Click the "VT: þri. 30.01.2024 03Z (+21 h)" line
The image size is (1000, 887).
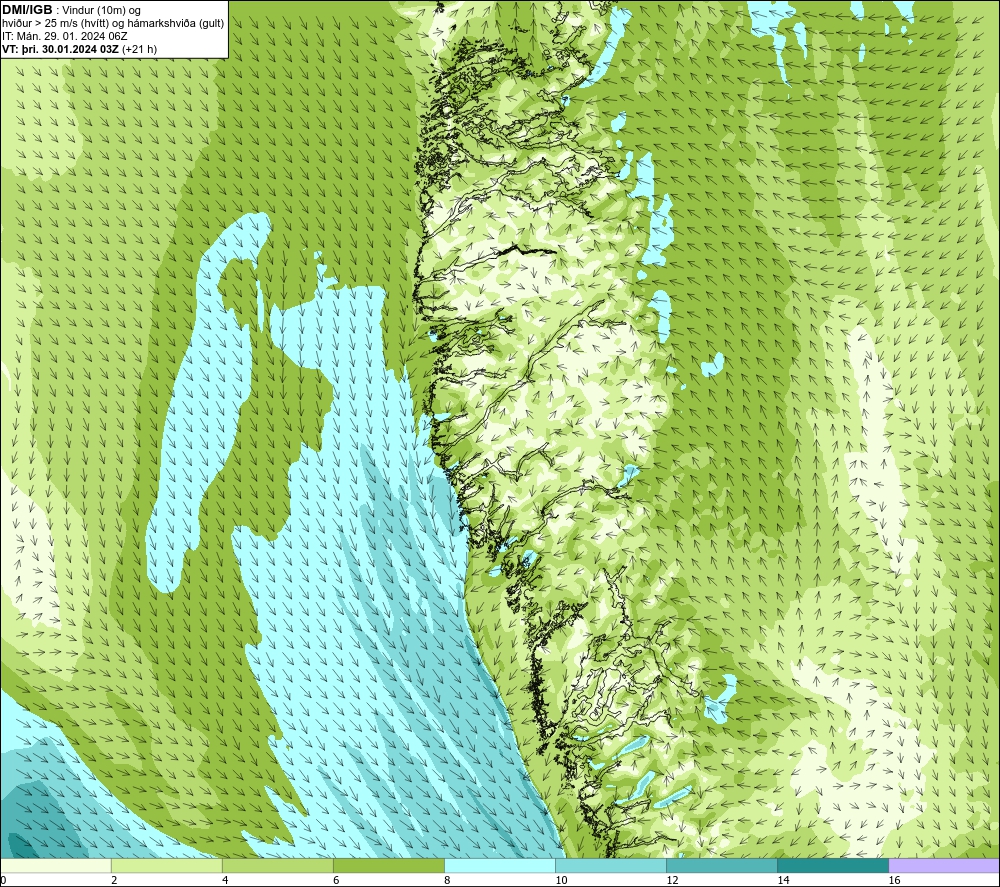pos(79,49)
